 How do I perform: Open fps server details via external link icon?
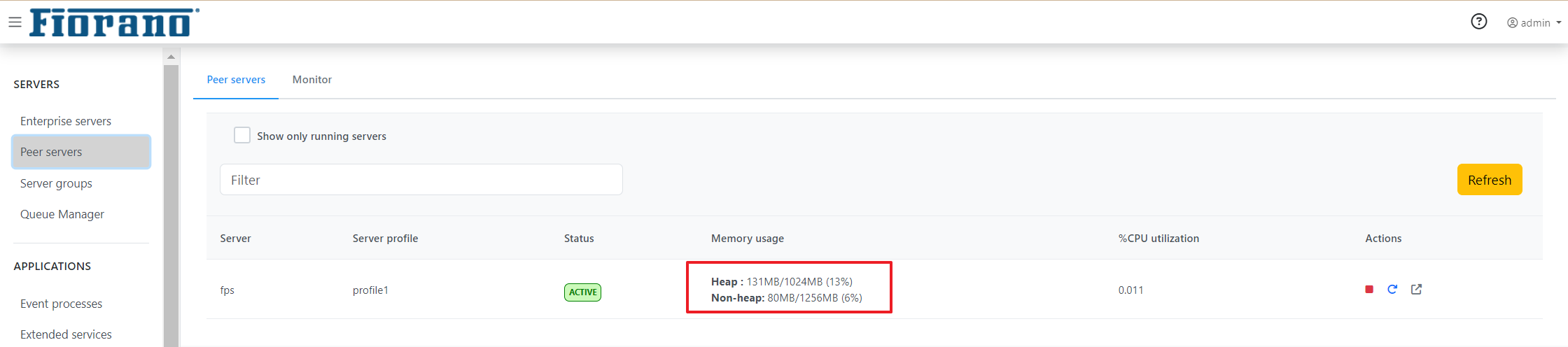pyautogui.click(x=1416, y=290)
